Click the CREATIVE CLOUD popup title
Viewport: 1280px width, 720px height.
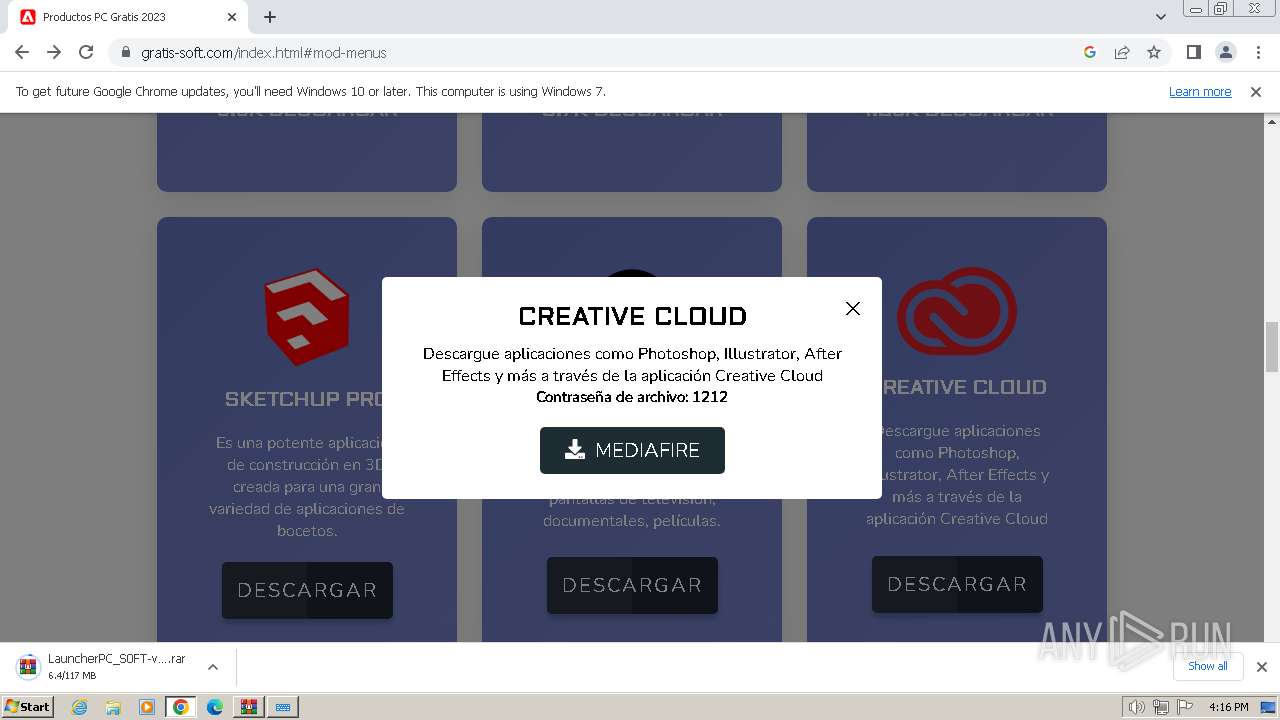click(632, 316)
